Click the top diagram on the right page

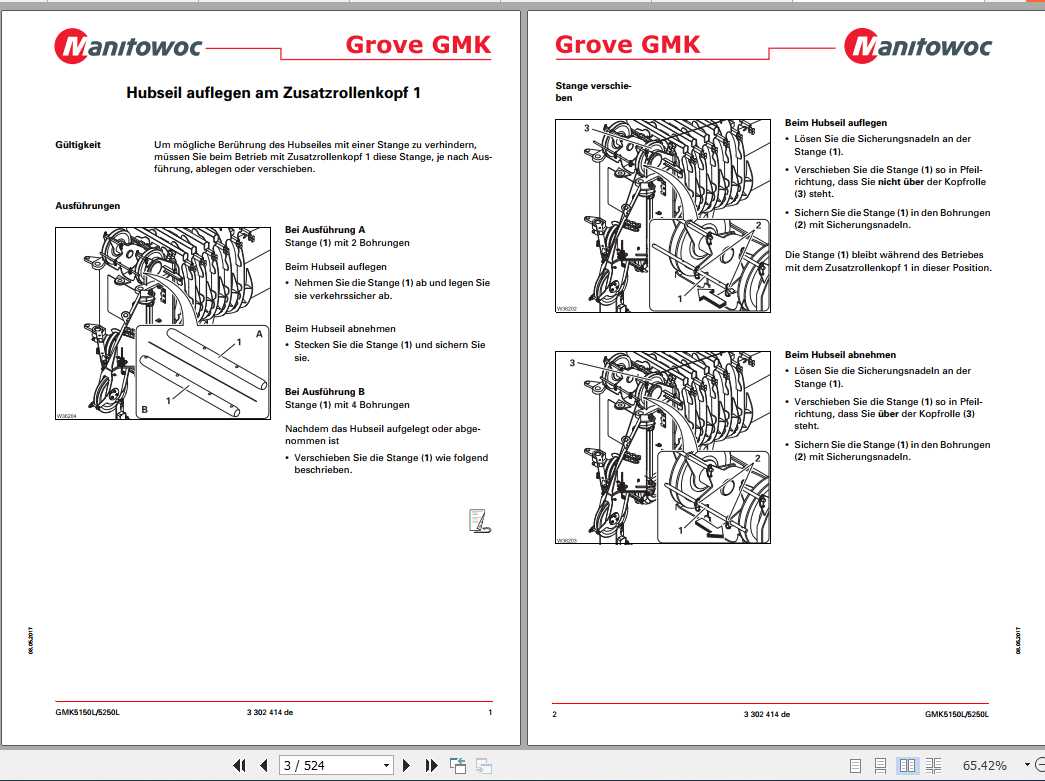point(663,216)
